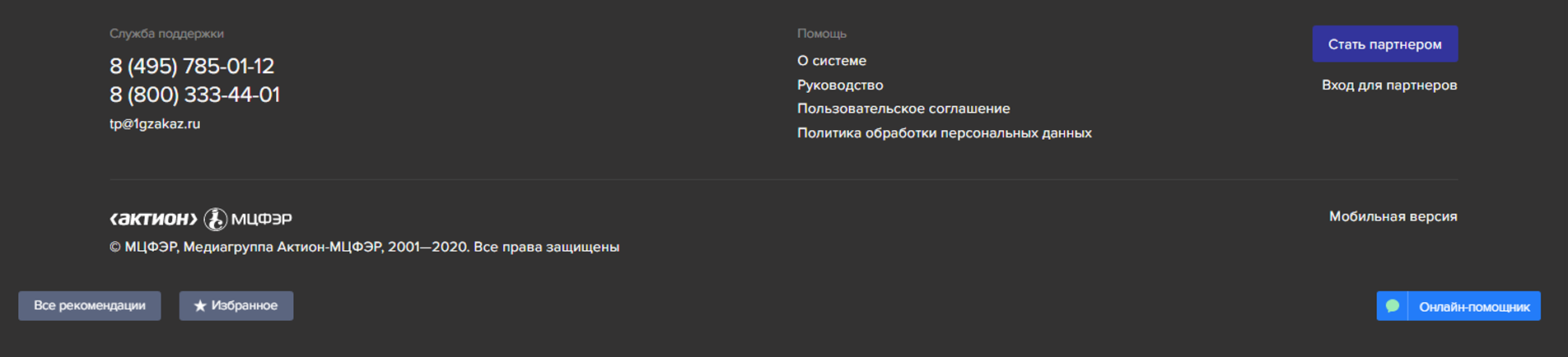This screenshot has width=1568, height=357.
Task: Open the Онлайн-помощник chat
Action: pos(1458,306)
